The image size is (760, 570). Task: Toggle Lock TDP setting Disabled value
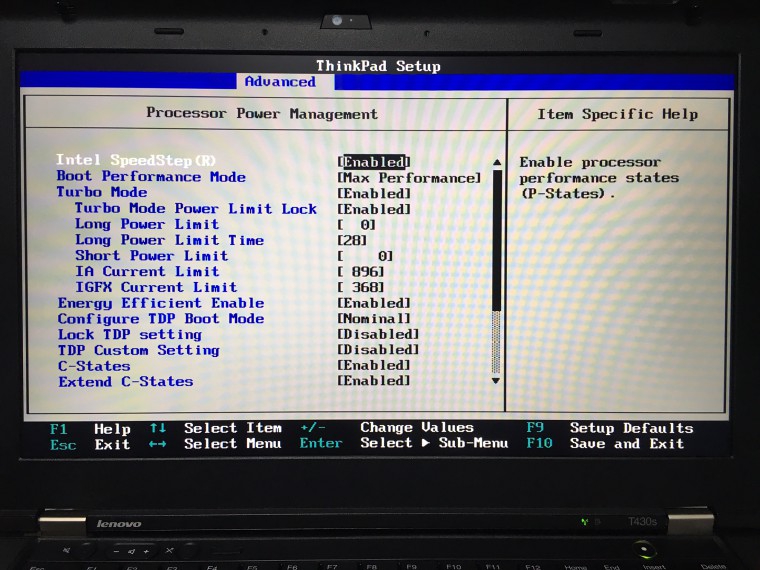378,334
